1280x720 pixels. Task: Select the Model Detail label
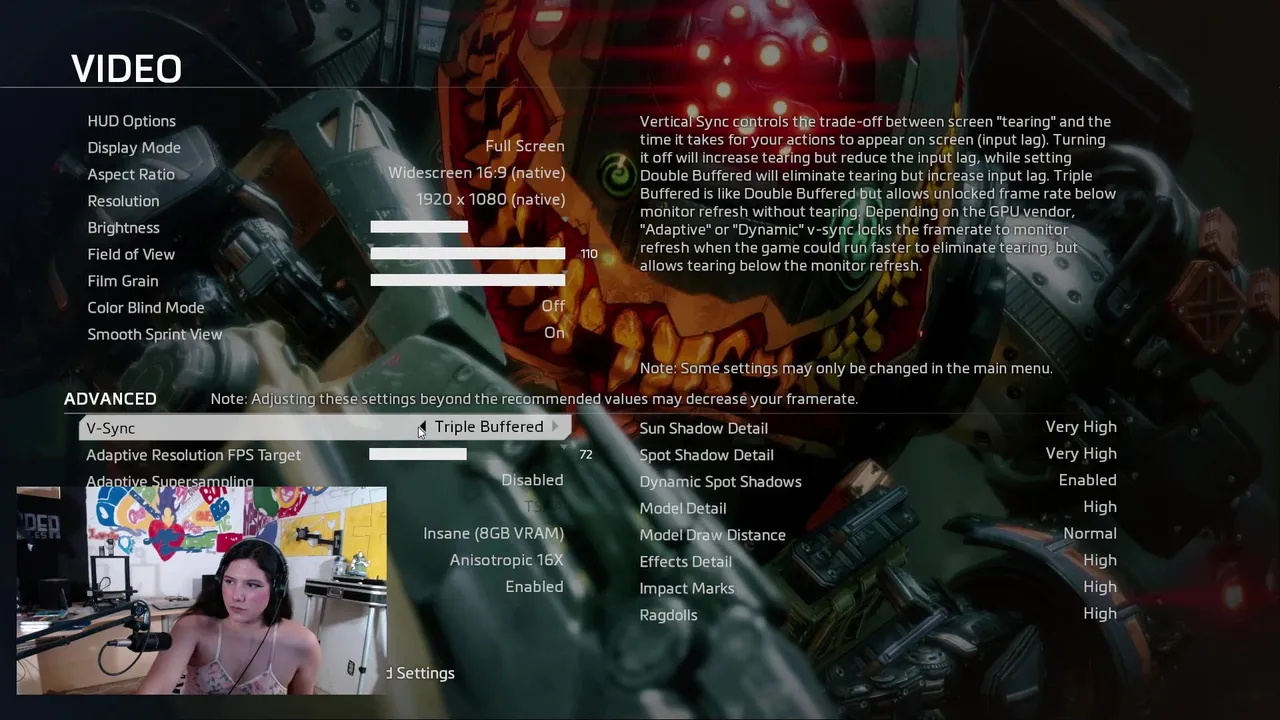pos(683,508)
